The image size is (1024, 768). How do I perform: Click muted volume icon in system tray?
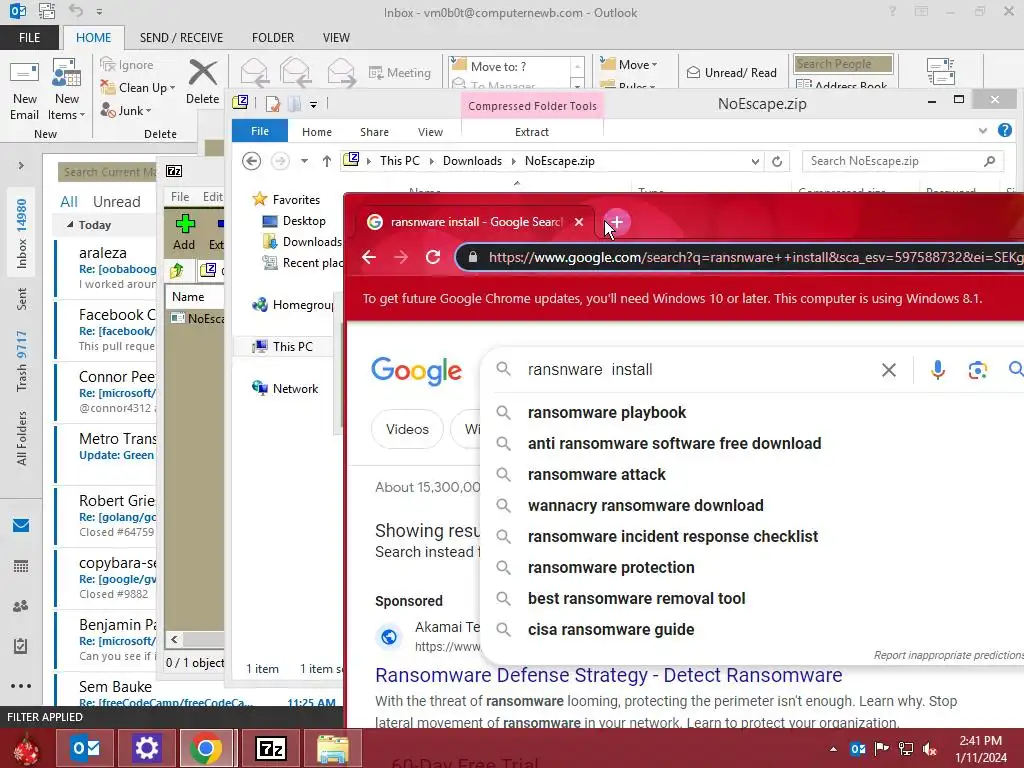[930, 748]
